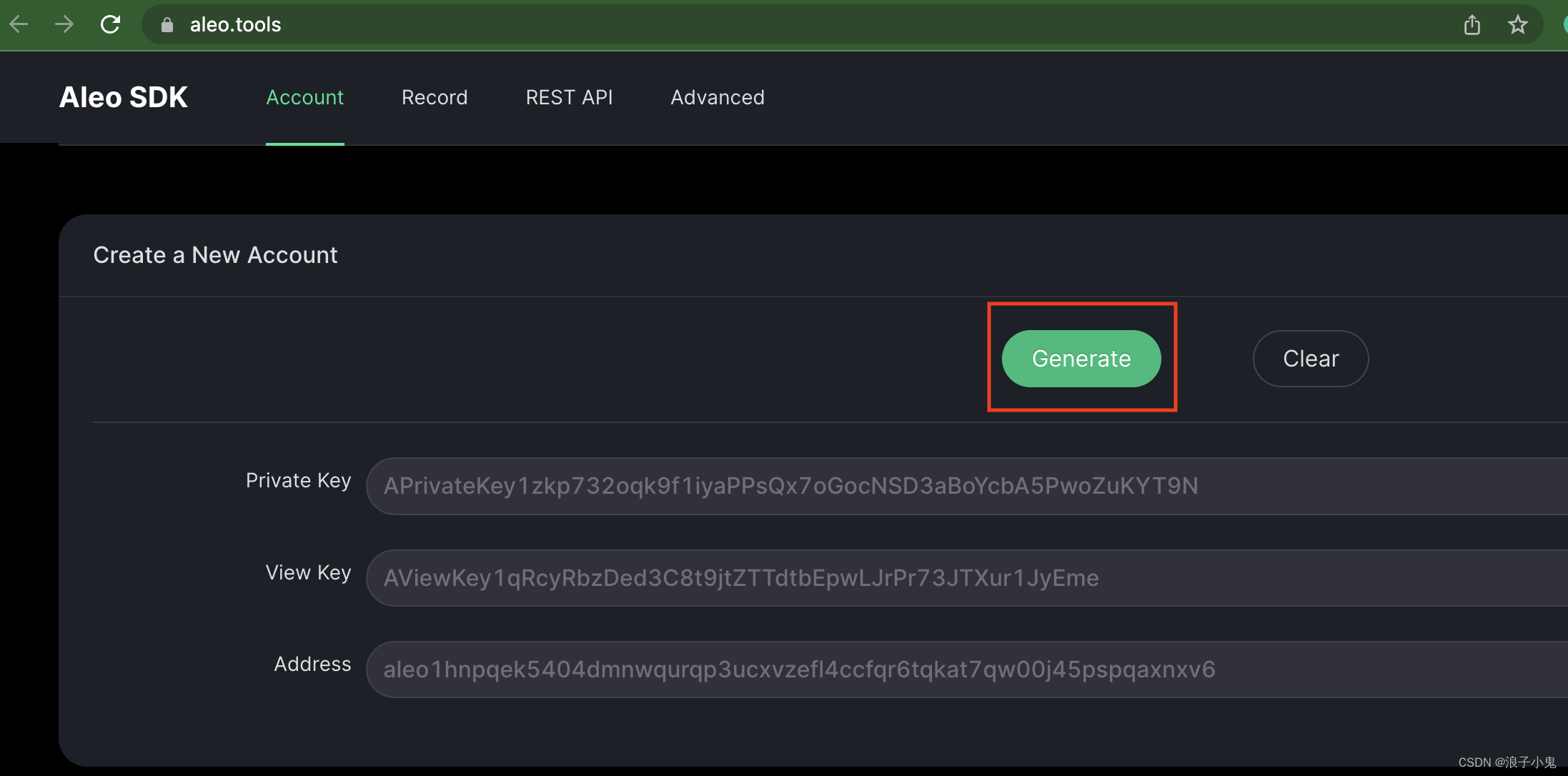Open the Record tab
Screen dimensions: 1568x776
point(435,97)
